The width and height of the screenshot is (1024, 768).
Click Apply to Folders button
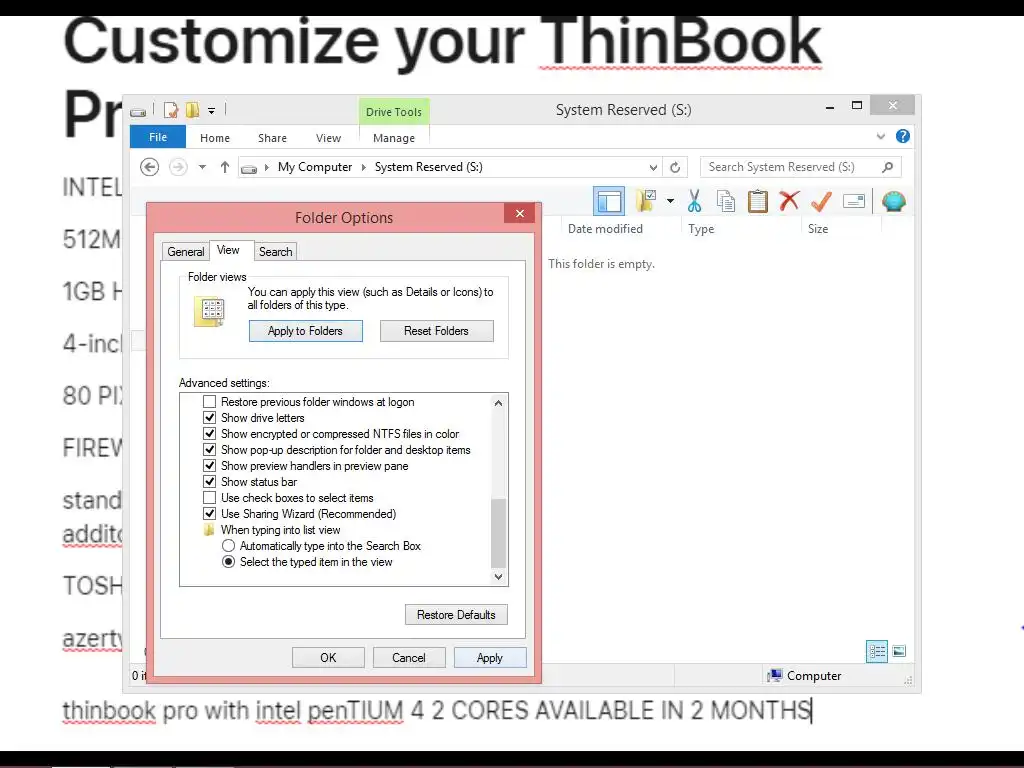[x=306, y=331]
